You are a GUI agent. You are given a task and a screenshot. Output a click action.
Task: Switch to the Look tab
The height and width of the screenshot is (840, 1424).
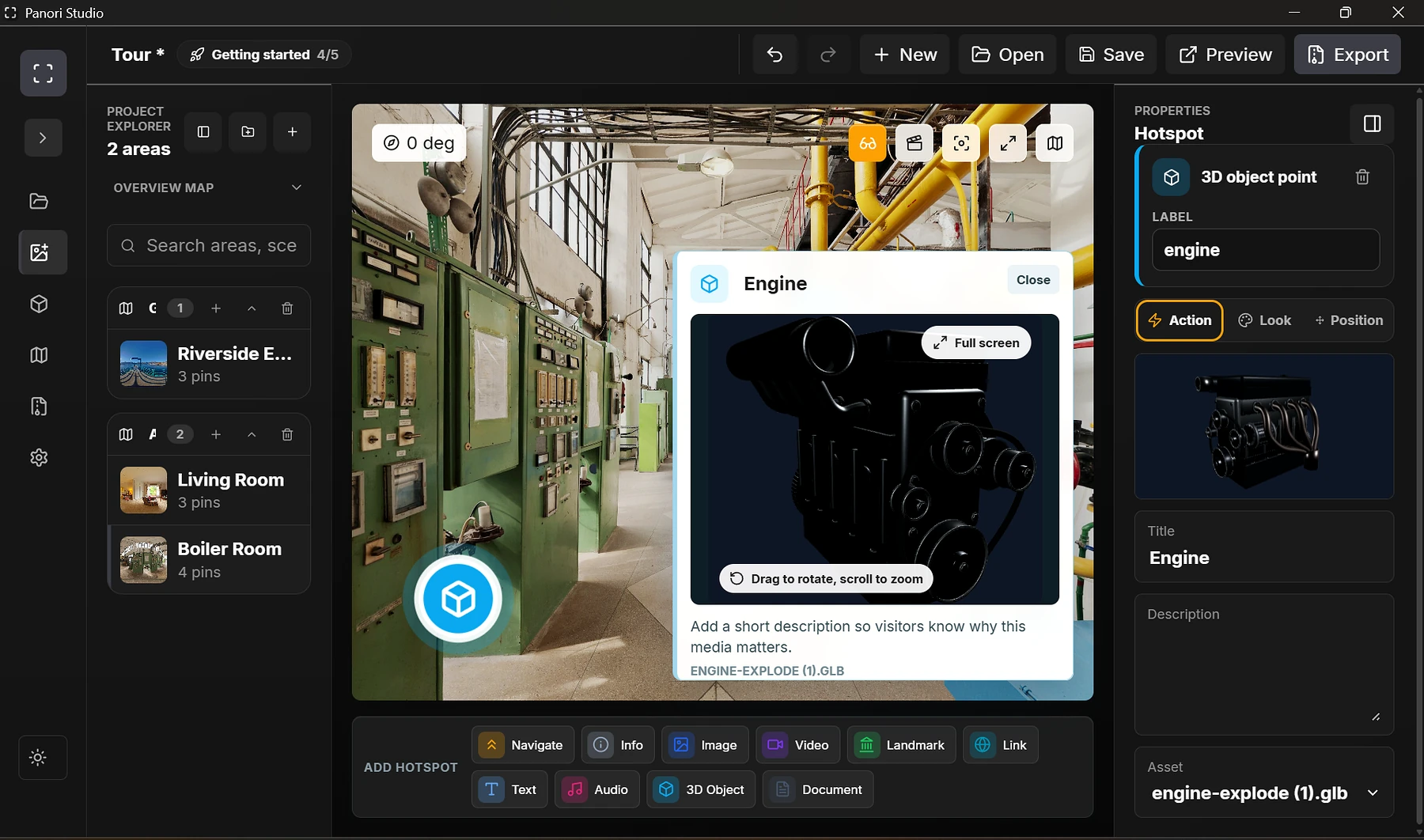(x=1264, y=320)
